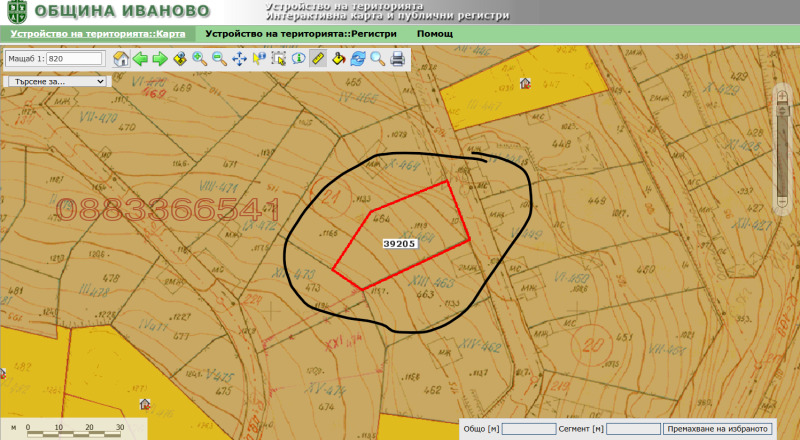
Task: Click the 'Устройство на територията::Карта' link
Action: (x=98, y=34)
